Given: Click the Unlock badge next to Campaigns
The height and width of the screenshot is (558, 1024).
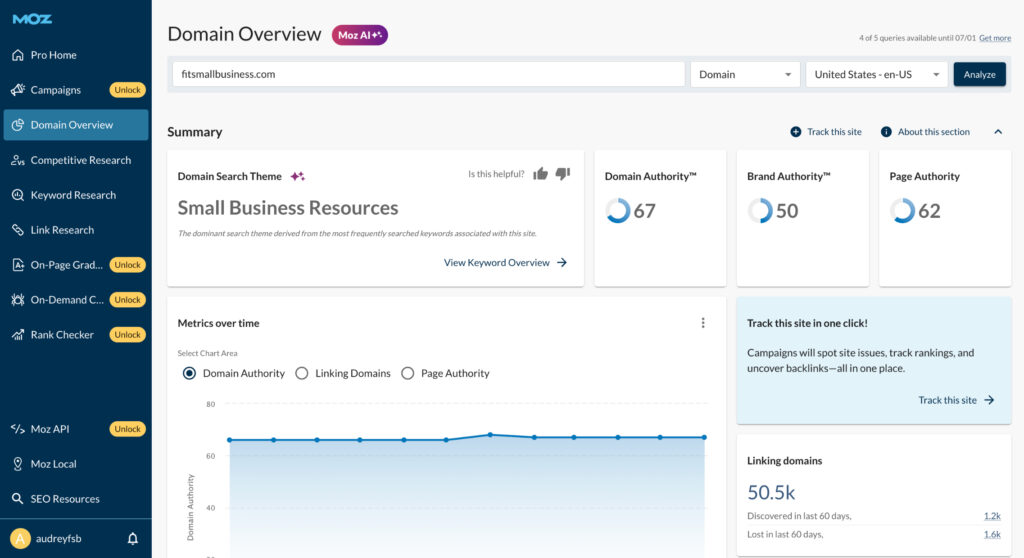Looking at the screenshot, I should [x=127, y=90].
